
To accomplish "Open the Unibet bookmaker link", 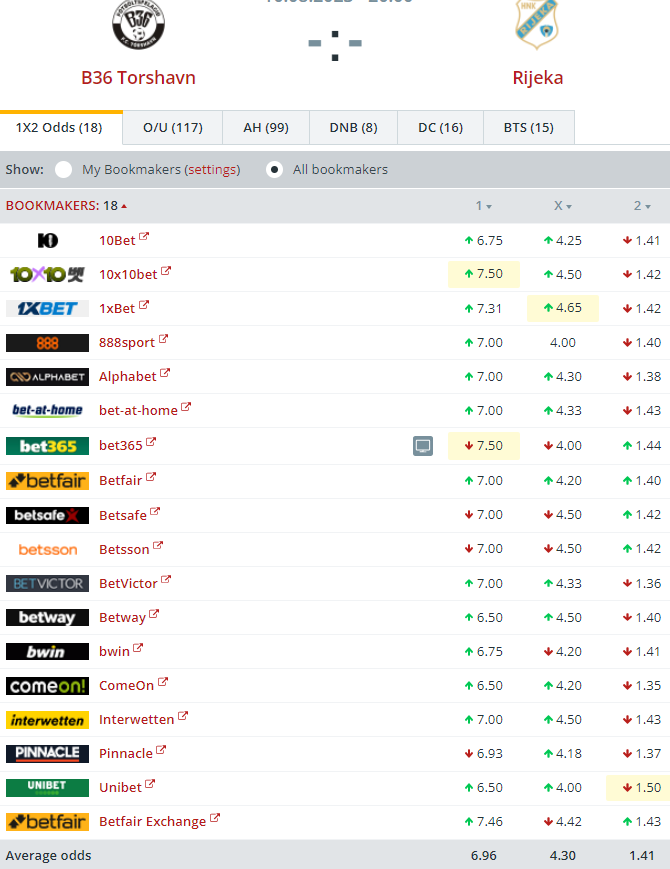I will (120, 788).
